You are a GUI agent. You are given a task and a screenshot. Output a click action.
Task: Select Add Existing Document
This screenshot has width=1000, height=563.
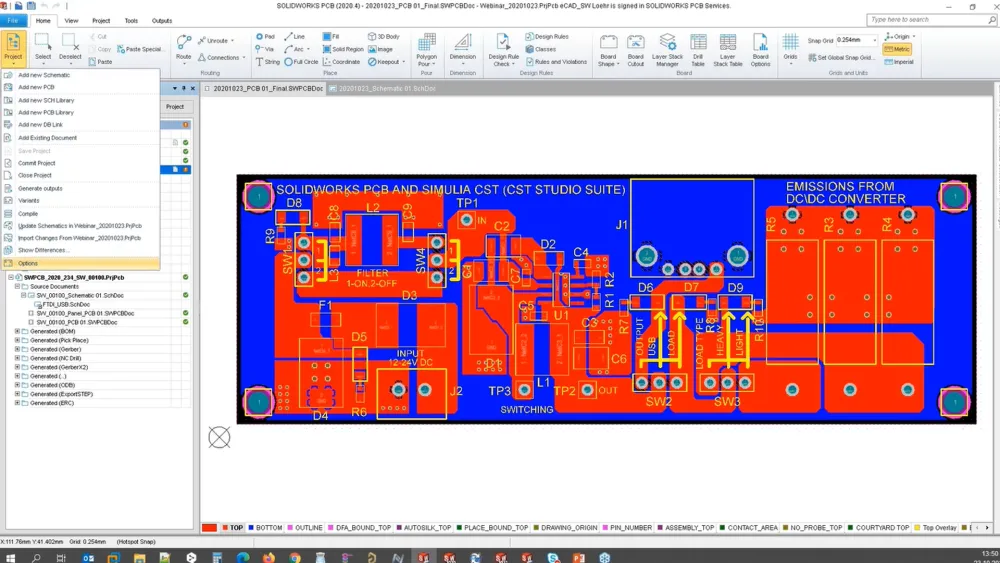(x=80, y=138)
